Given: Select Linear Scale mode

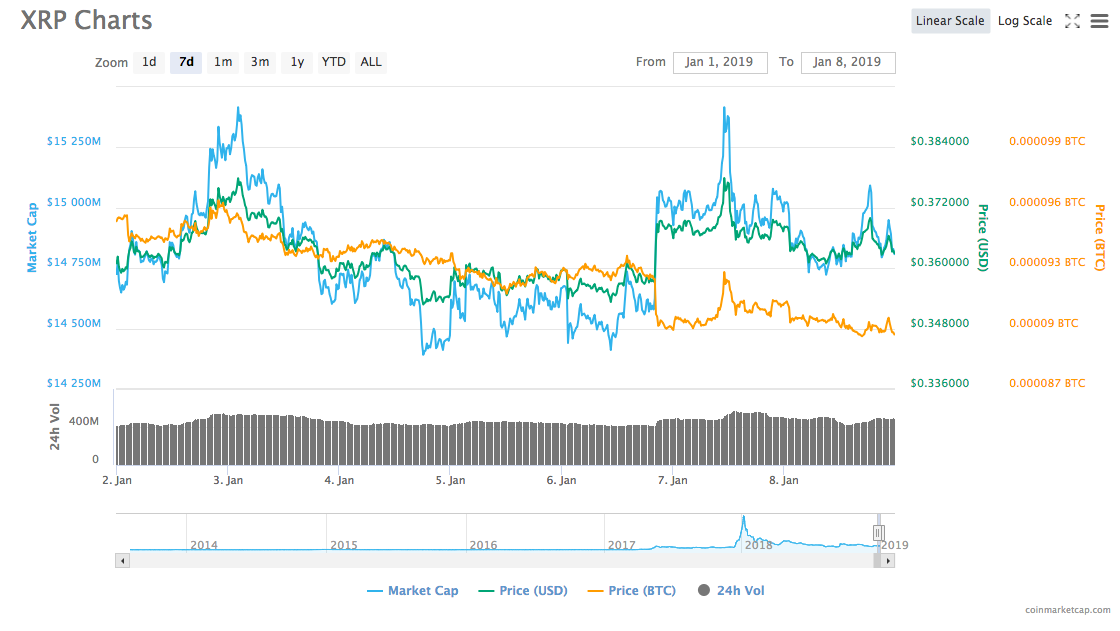Looking at the screenshot, I should (x=949, y=20).
